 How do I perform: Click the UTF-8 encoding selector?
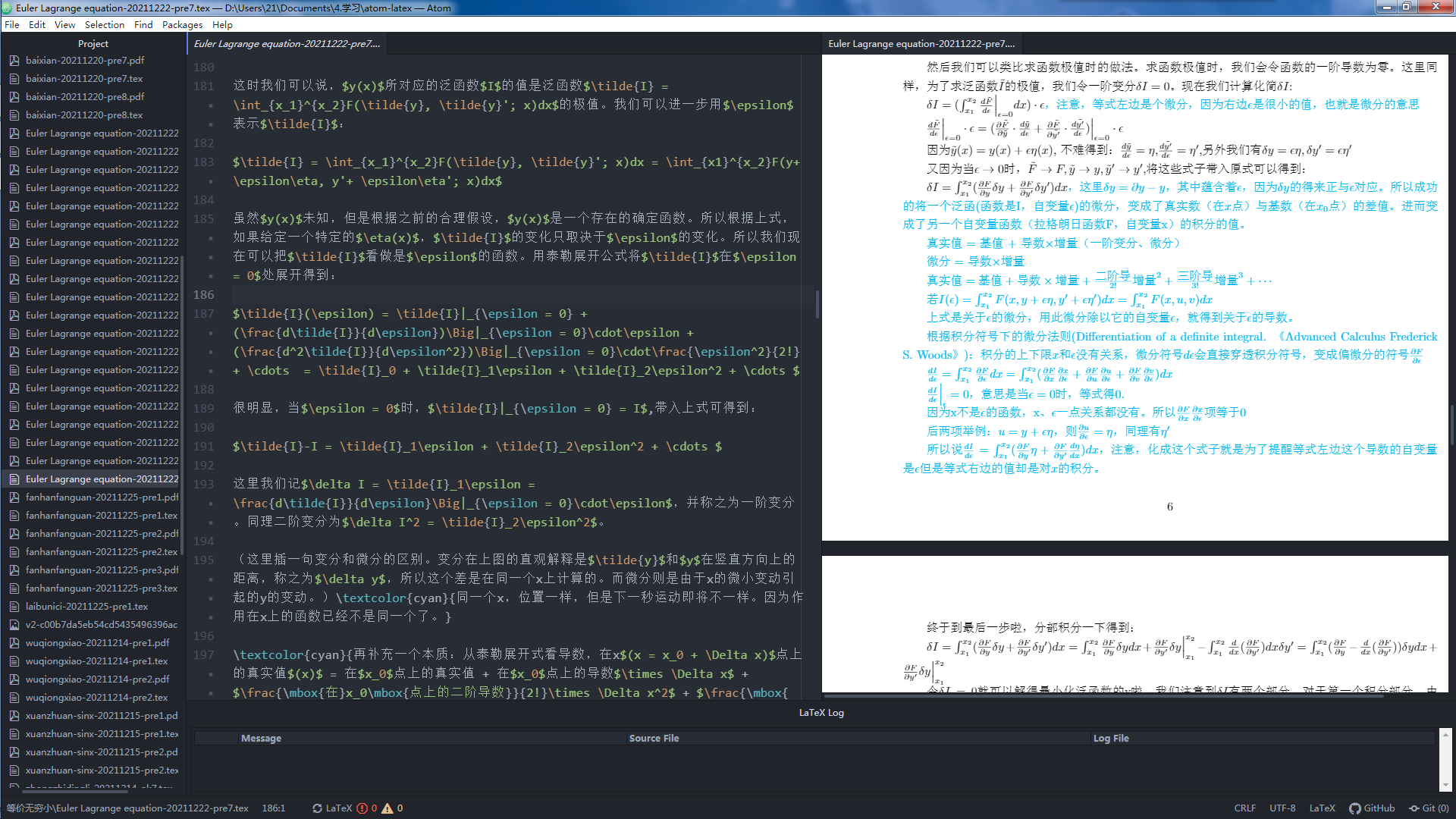pos(1282,808)
